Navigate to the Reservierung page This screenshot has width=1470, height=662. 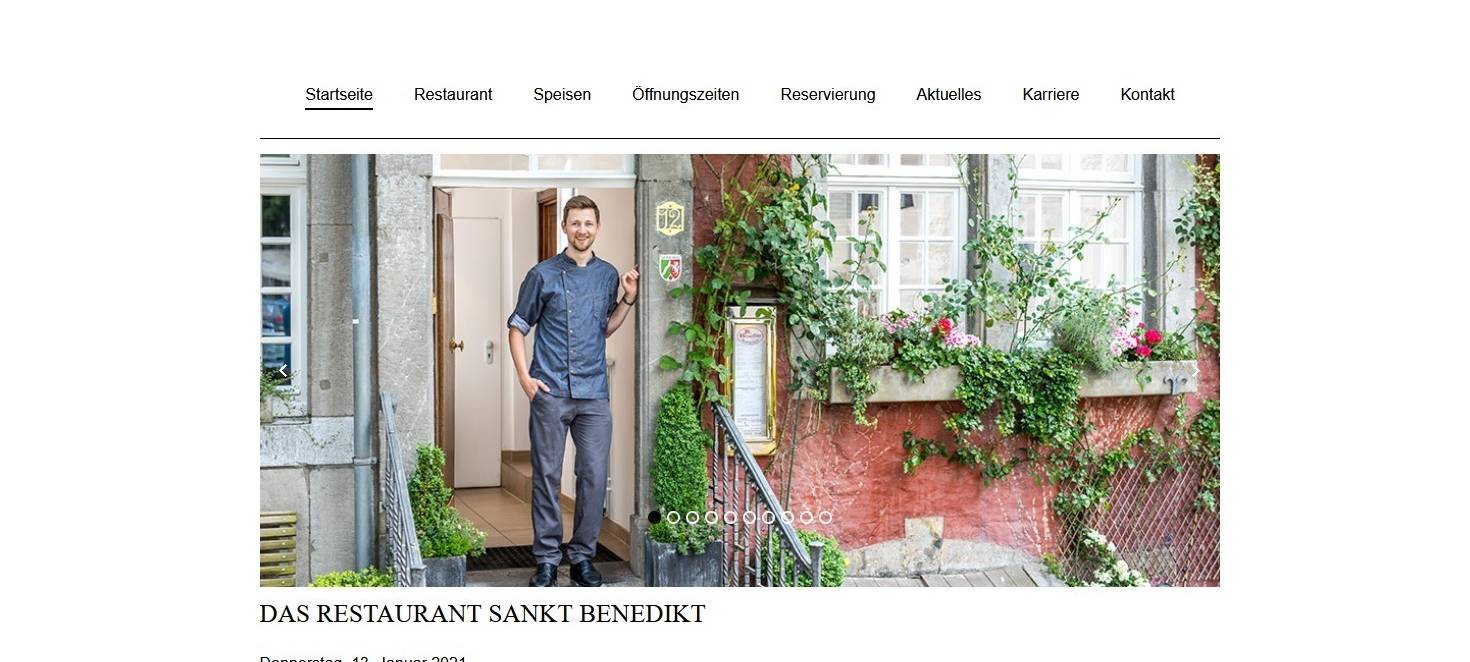(828, 95)
